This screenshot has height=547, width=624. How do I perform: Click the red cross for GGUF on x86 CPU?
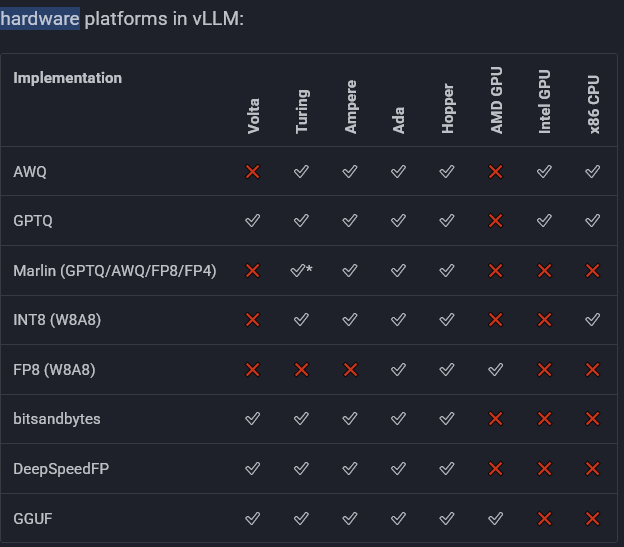(x=592, y=518)
